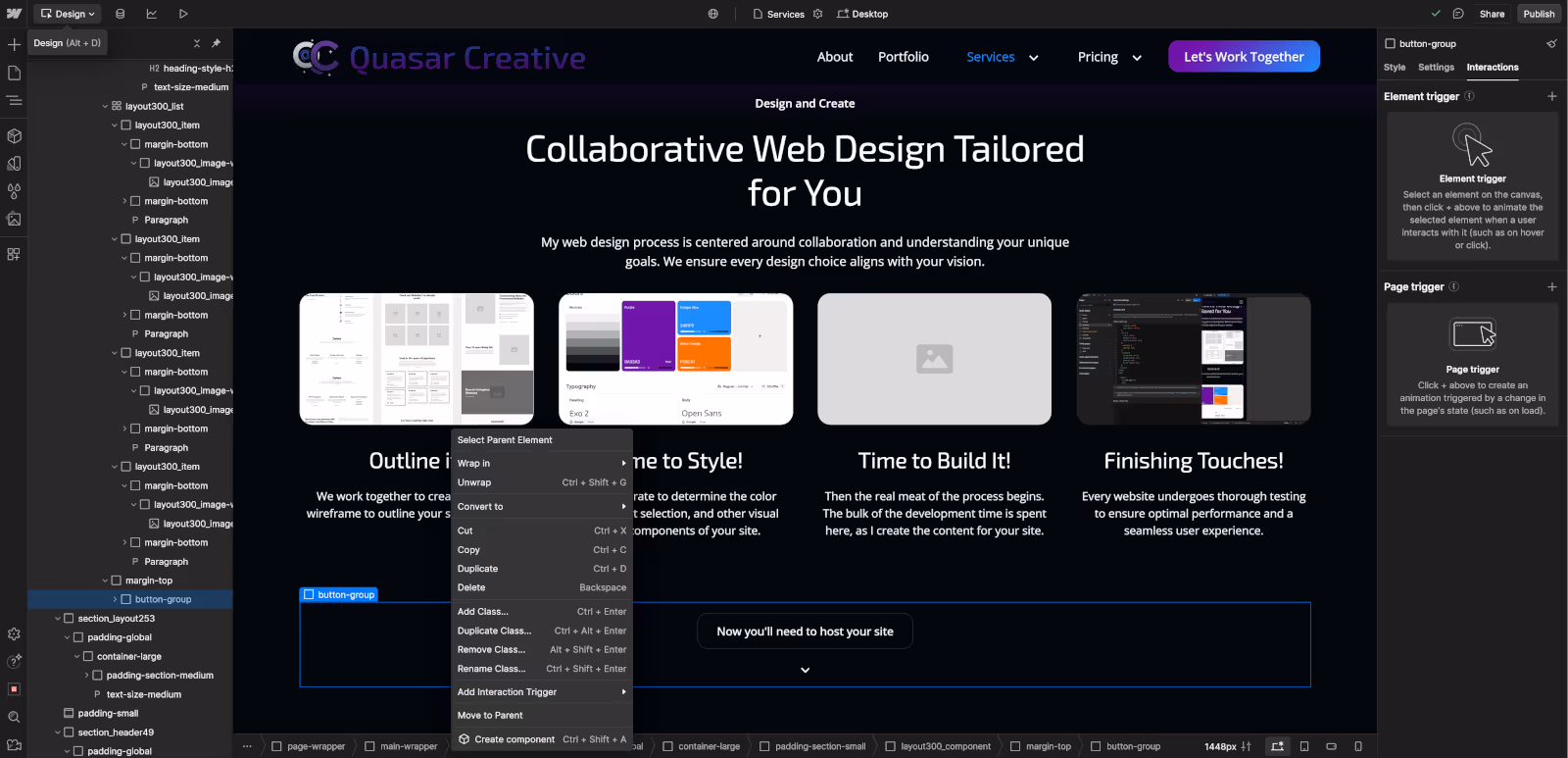Open the Design mode dropdown
Image resolution: width=1568 pixels, height=758 pixels.
[69, 14]
